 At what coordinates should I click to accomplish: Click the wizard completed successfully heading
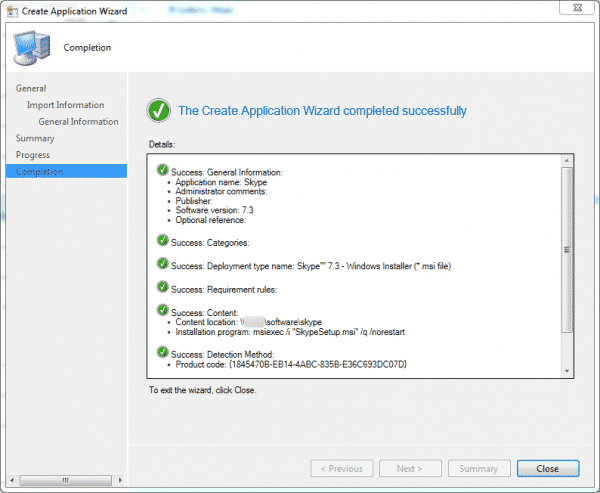(x=323, y=111)
